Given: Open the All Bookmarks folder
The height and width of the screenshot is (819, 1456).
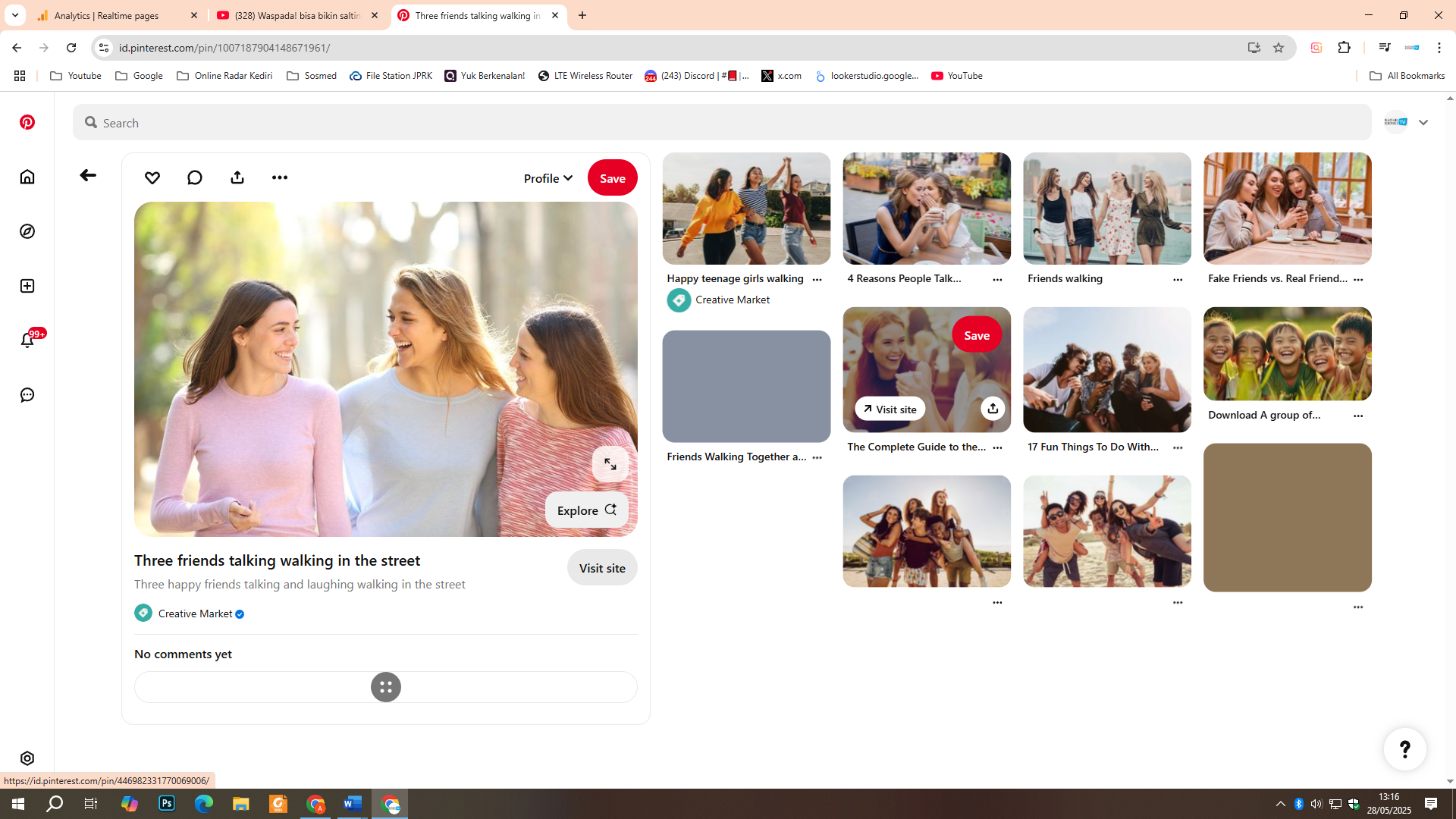Looking at the screenshot, I should pos(1407,76).
